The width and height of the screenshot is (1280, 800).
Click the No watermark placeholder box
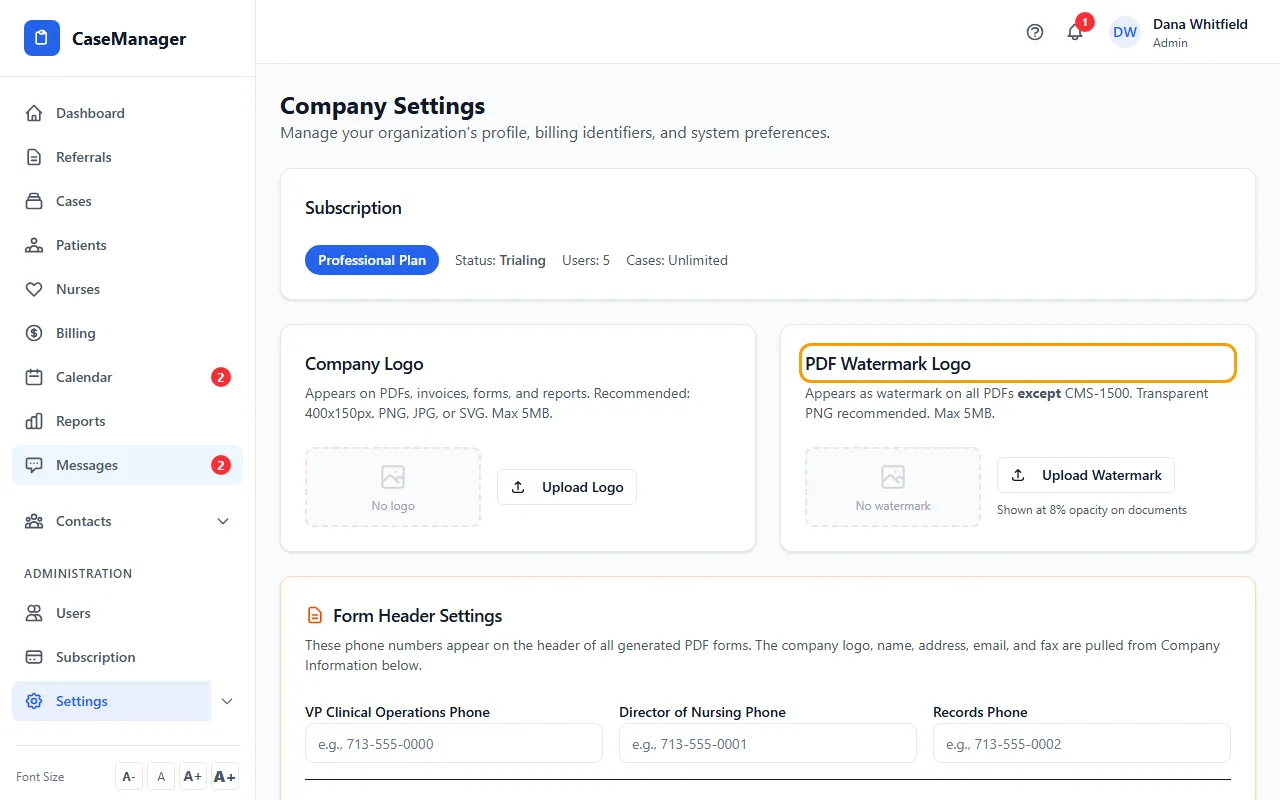point(893,487)
